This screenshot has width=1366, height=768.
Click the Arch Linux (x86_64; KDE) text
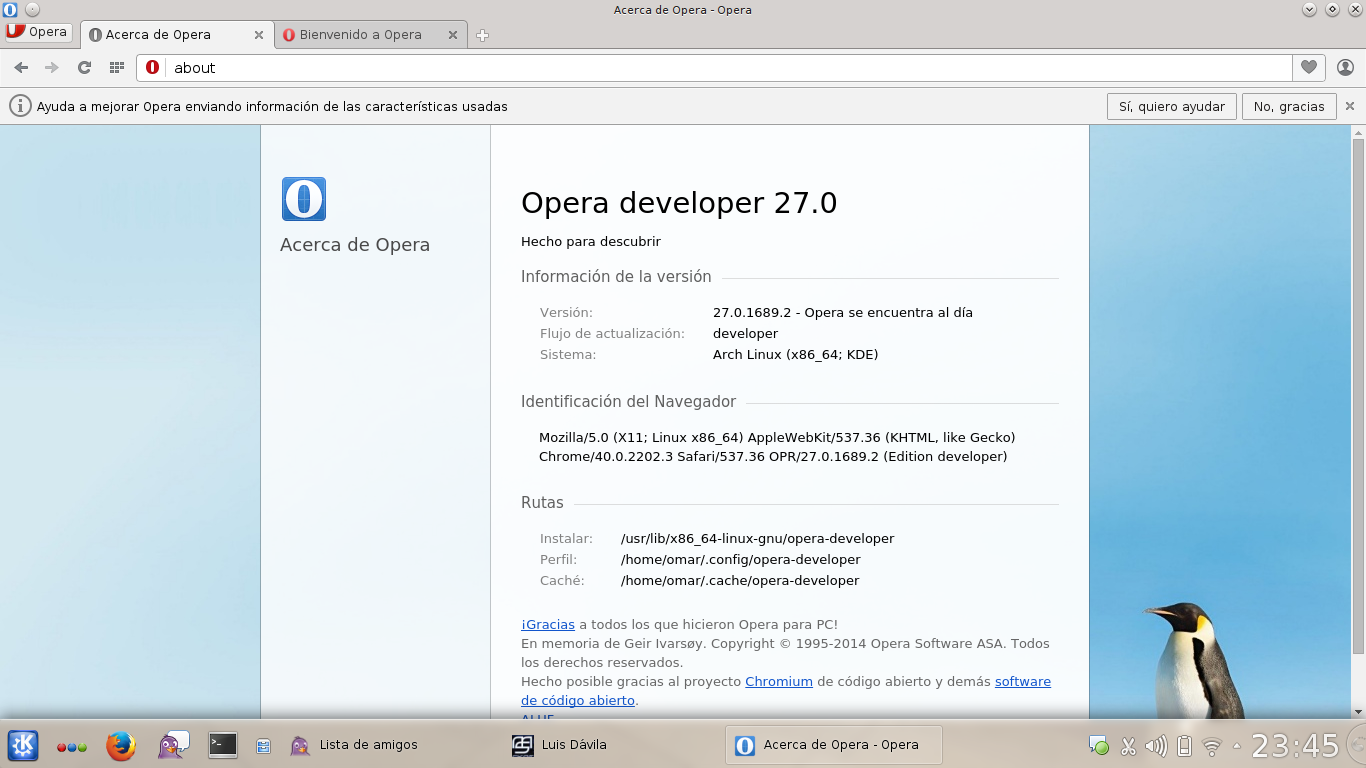tap(796, 354)
